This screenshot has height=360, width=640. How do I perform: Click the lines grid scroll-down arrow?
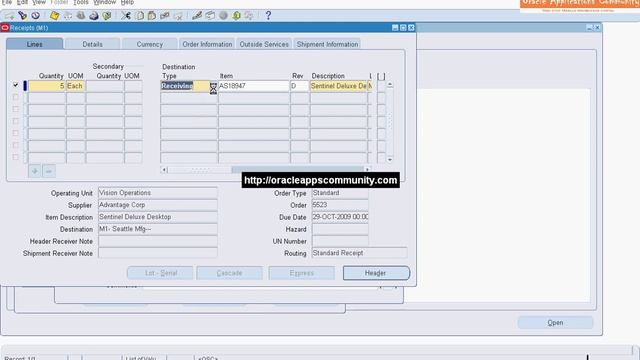click(390, 160)
